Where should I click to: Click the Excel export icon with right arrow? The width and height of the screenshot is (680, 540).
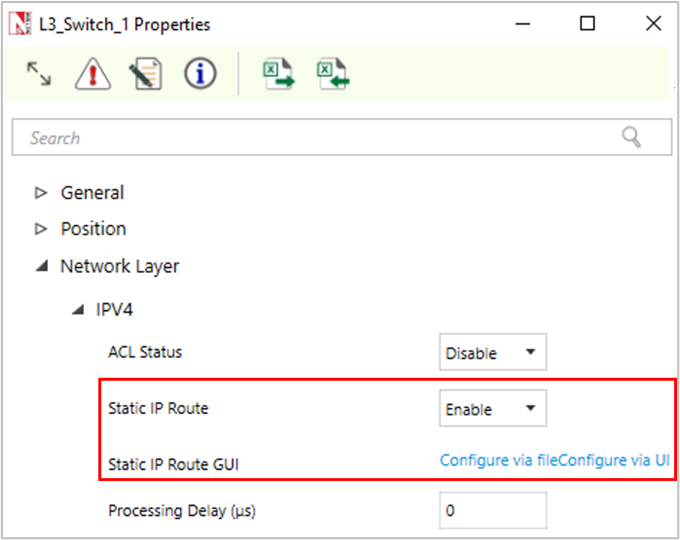click(278, 74)
